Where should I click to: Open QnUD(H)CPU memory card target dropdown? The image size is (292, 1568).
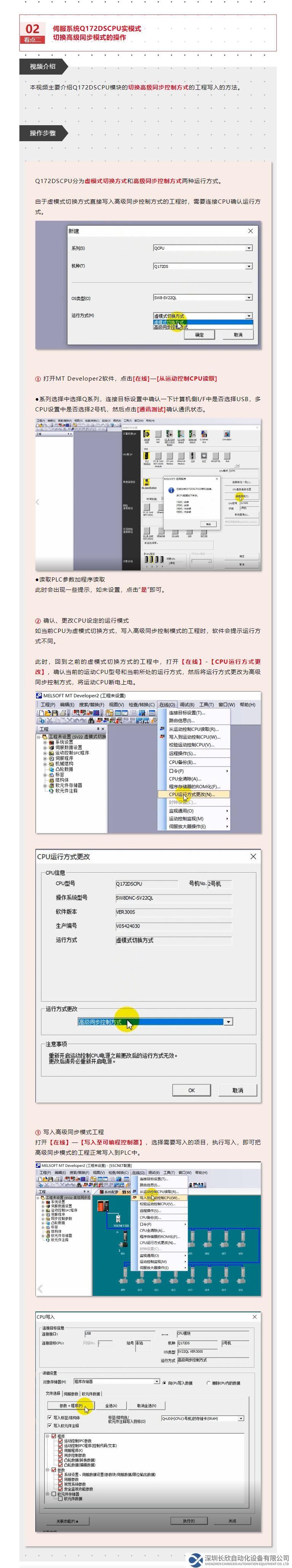[241, 1418]
